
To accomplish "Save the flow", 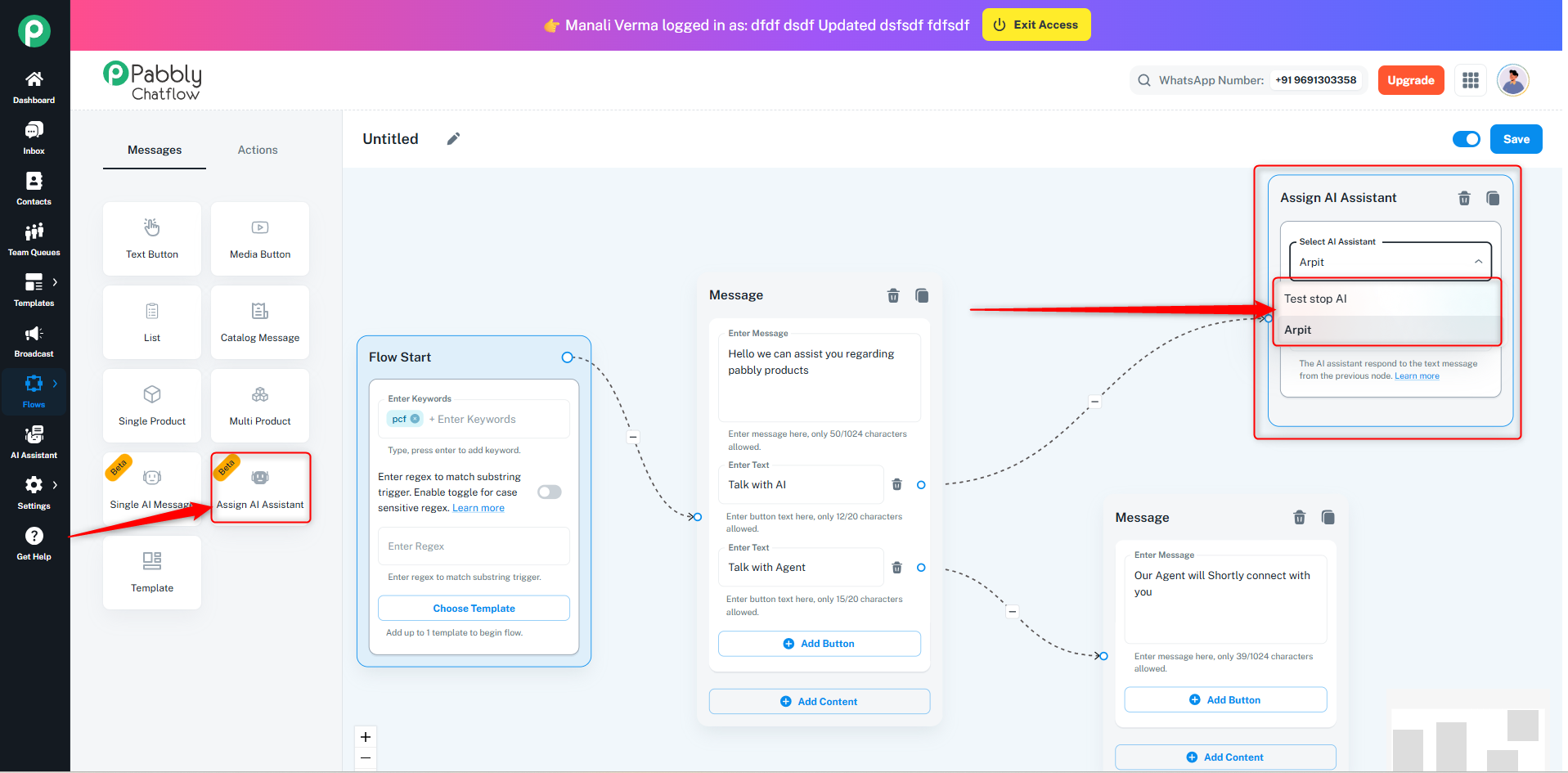I will pyautogui.click(x=1516, y=139).
